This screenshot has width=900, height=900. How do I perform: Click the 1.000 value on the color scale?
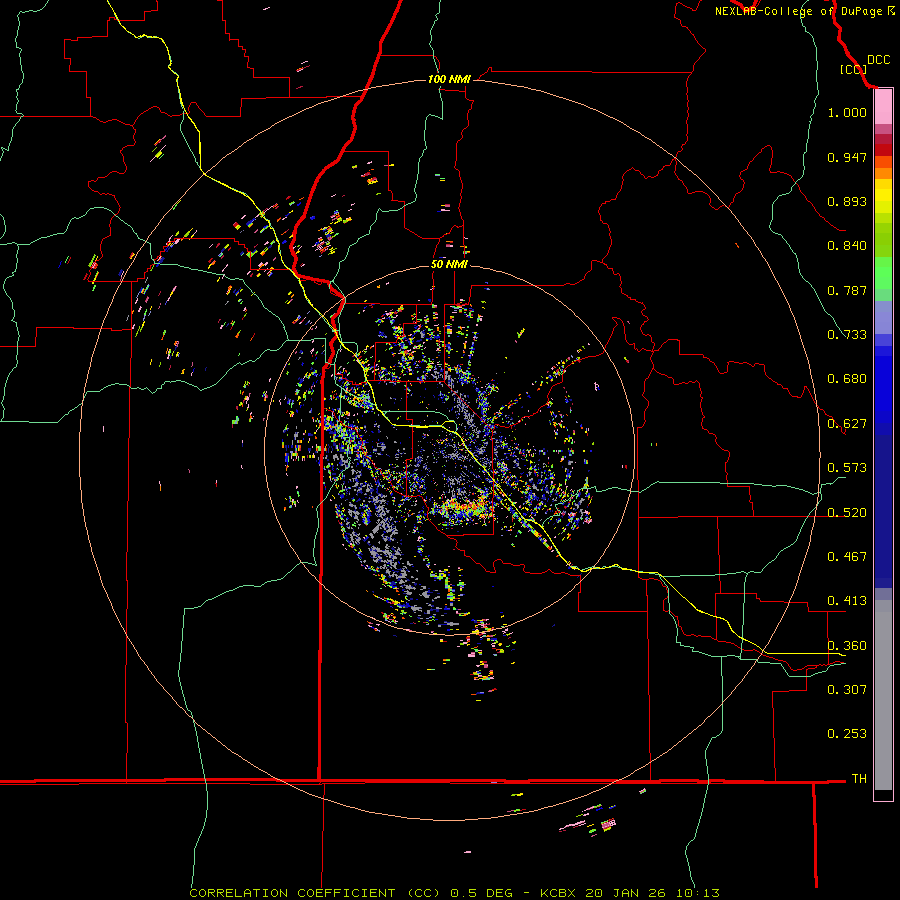[x=847, y=112]
